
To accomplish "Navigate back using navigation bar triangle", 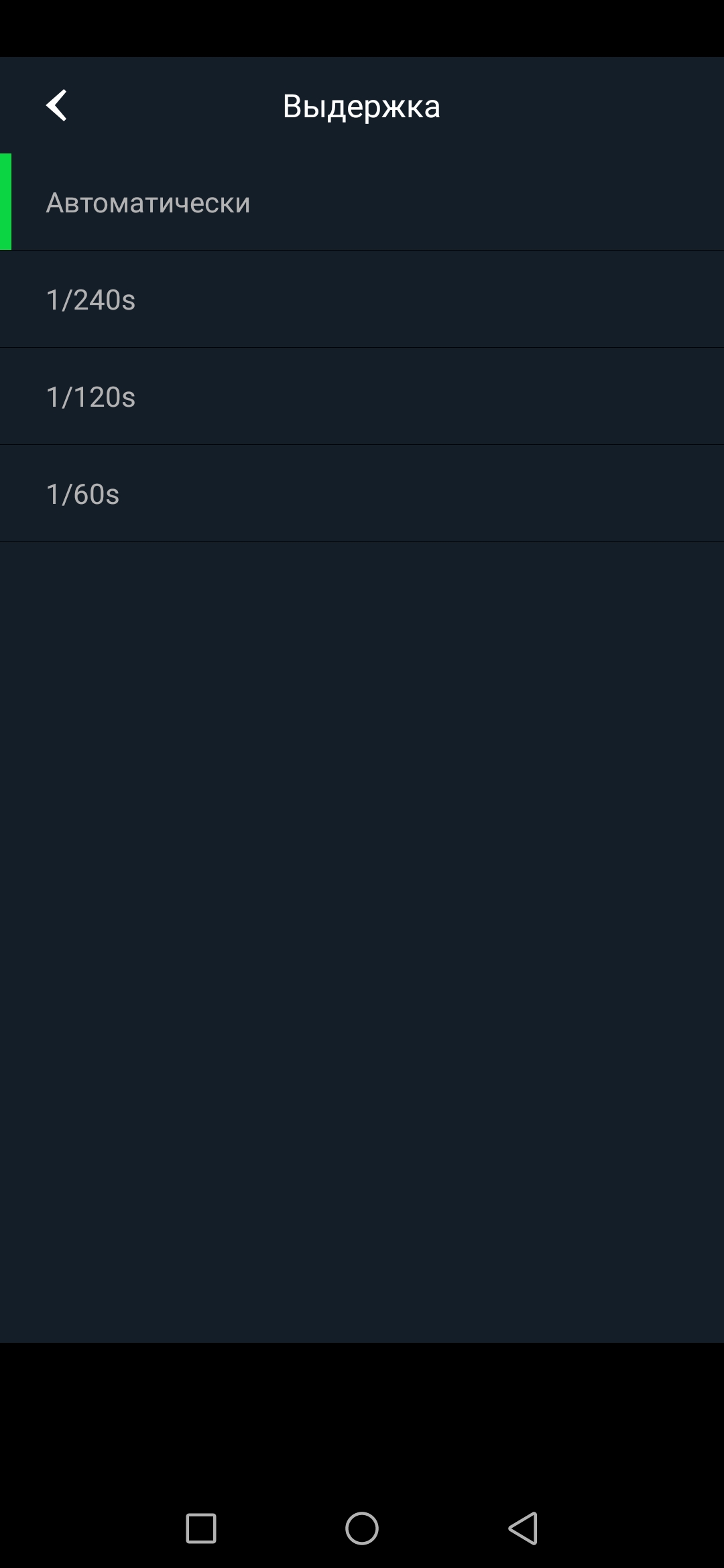I will [x=524, y=1528].
